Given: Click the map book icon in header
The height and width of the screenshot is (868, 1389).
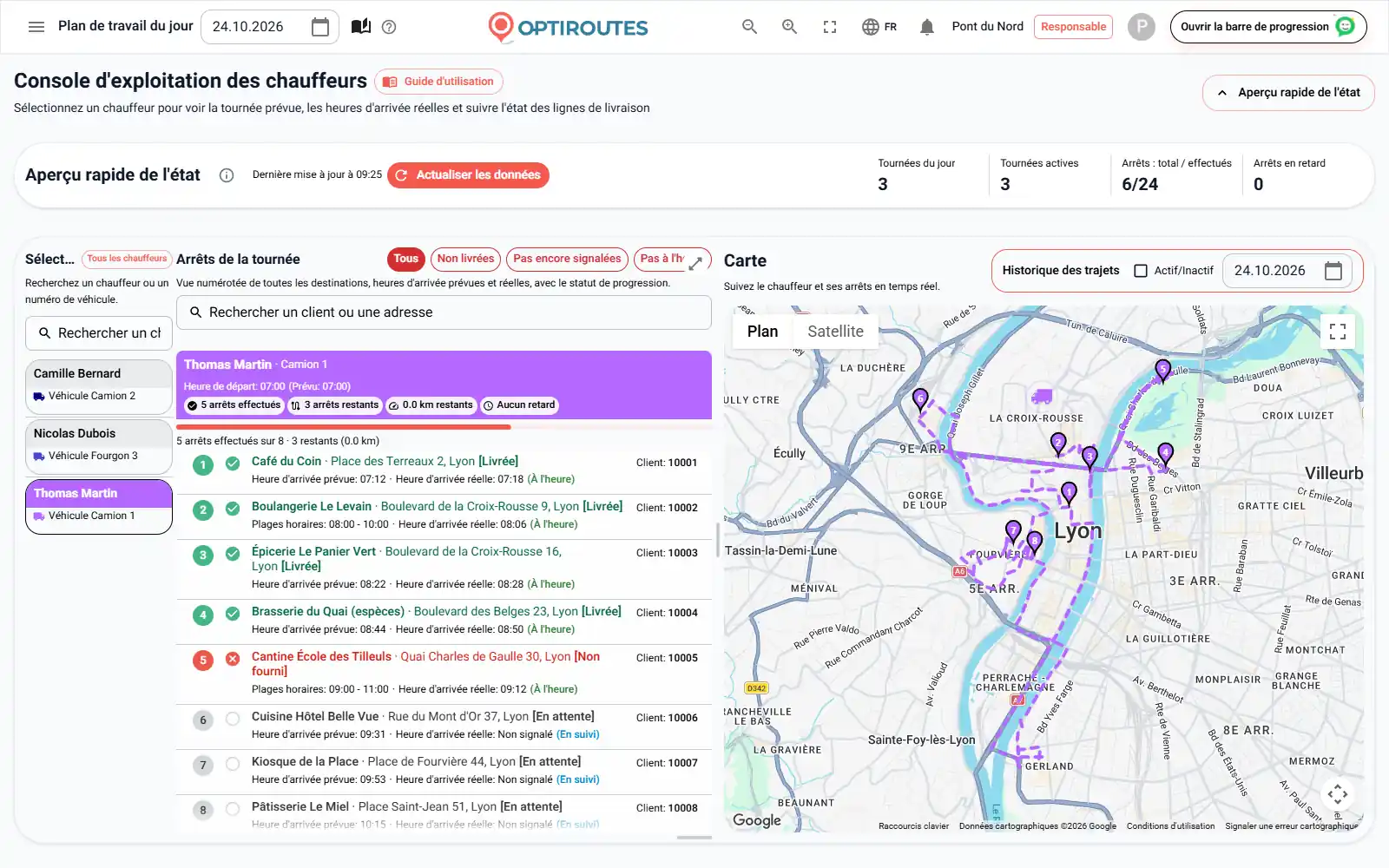Looking at the screenshot, I should point(361,27).
